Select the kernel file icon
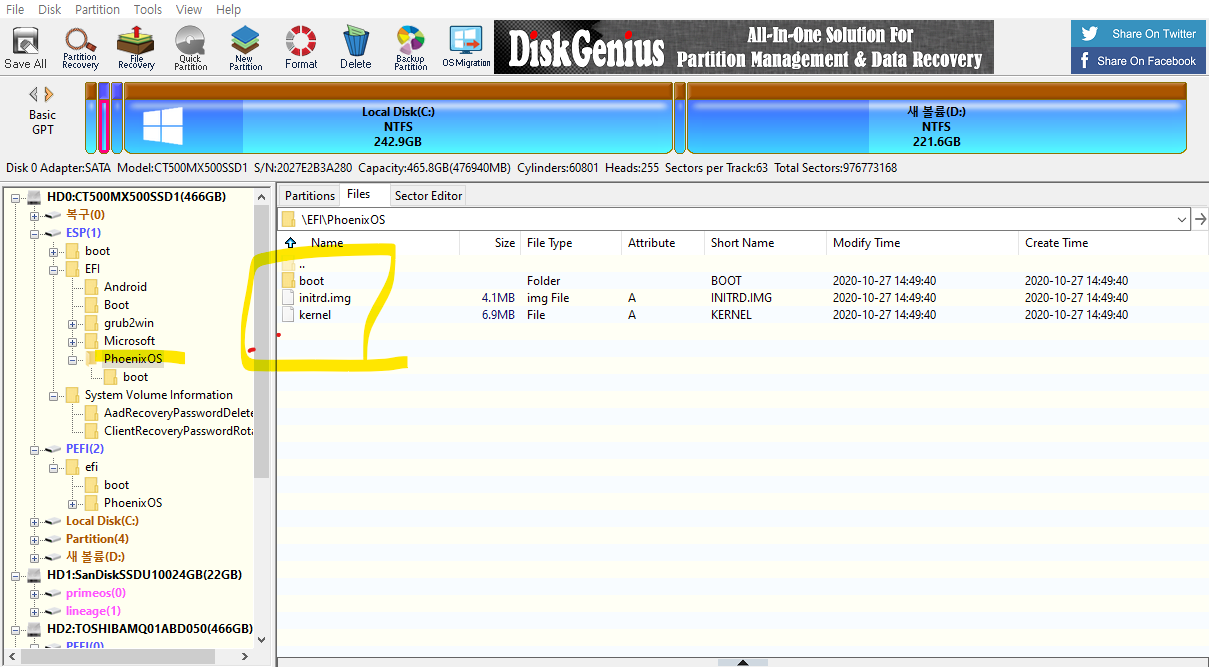Image resolution: width=1209 pixels, height=667 pixels. [x=289, y=315]
